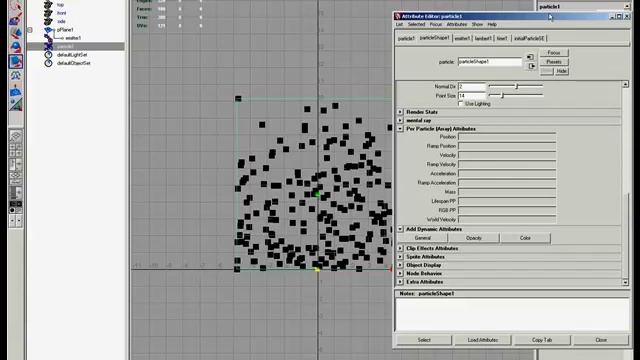Image resolution: width=640 pixels, height=360 pixels.
Task: Collapse pPlane1 in the outliner tree
Action: coord(30,30)
